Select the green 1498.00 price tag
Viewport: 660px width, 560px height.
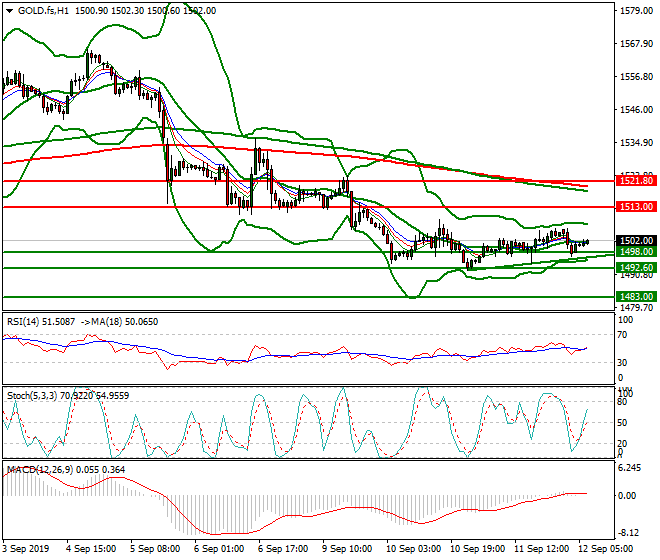coord(636,253)
